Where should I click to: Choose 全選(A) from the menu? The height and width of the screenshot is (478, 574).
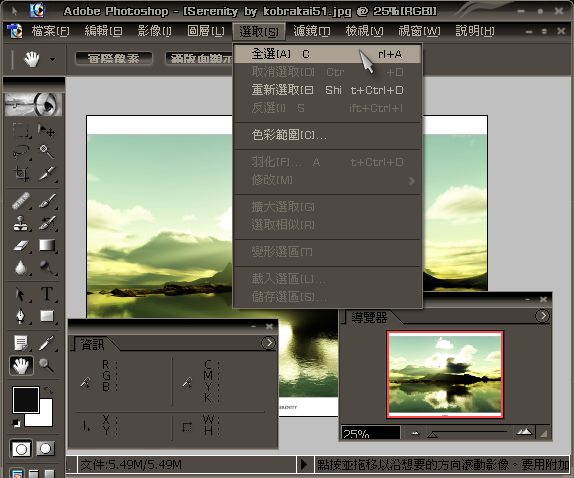point(328,54)
